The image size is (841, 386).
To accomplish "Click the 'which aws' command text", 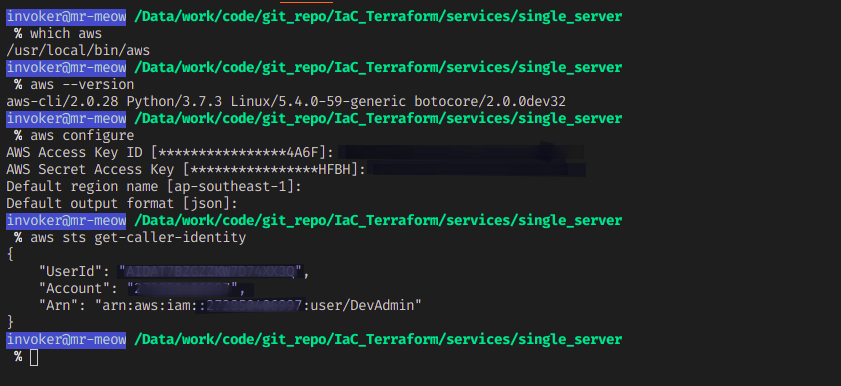I will pyautogui.click(x=66, y=34).
